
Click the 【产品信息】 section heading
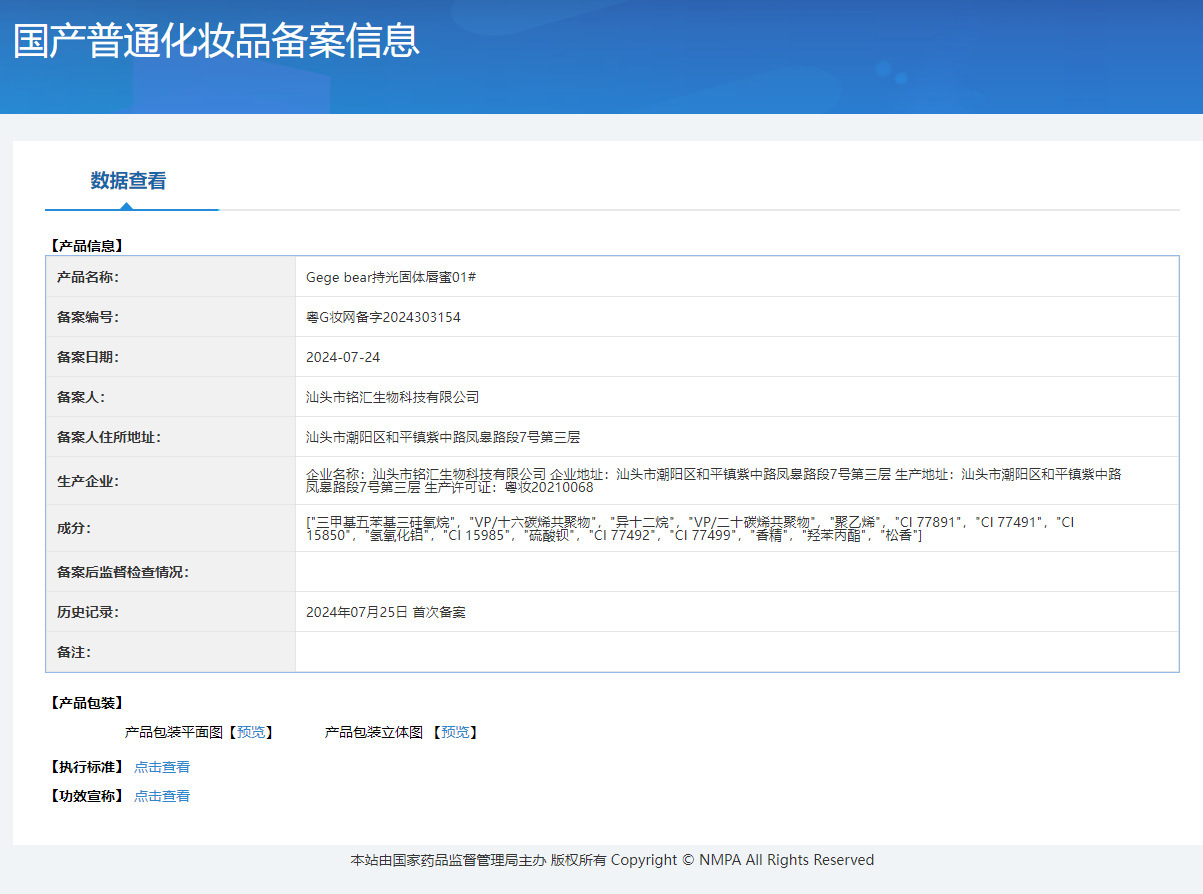85,245
